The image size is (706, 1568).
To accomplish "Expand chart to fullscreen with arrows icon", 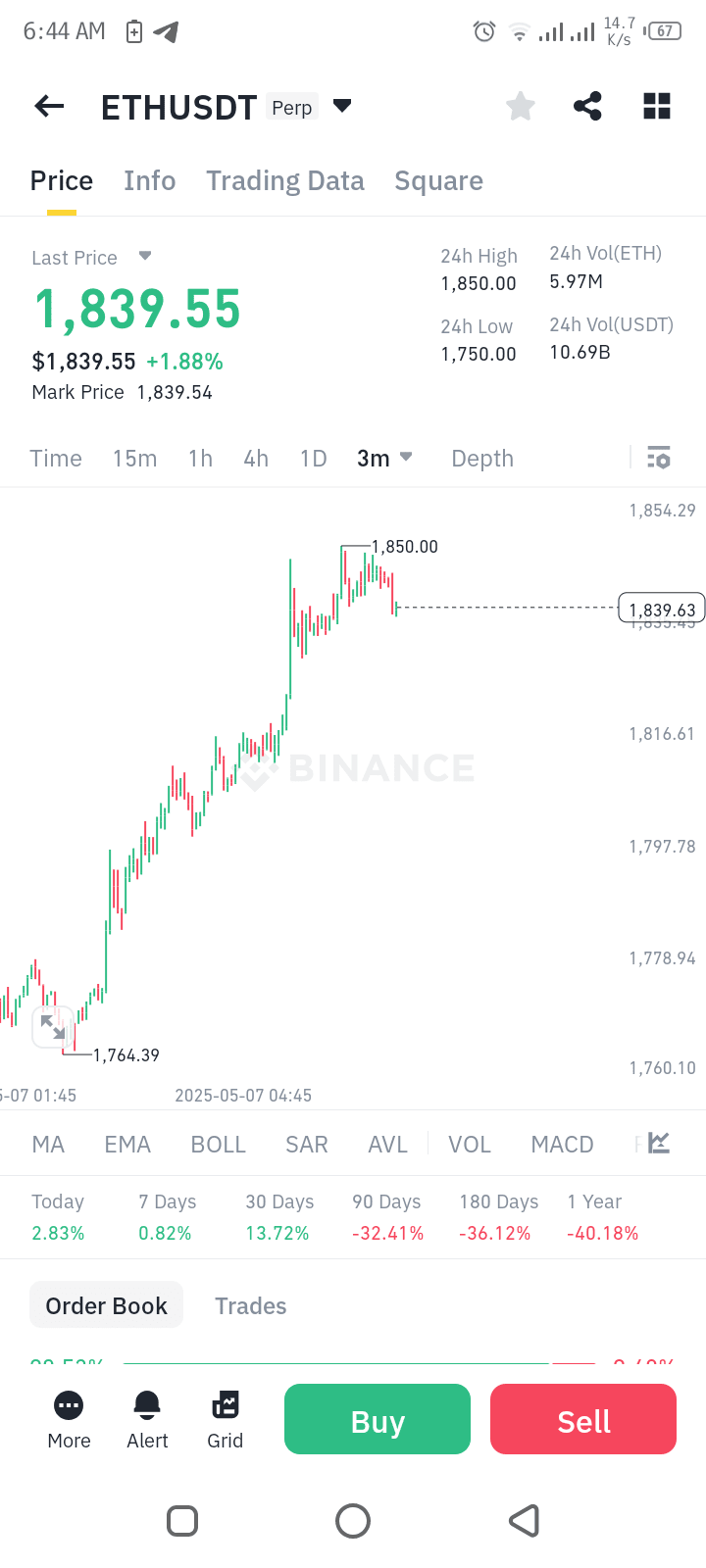I will coord(53,1027).
